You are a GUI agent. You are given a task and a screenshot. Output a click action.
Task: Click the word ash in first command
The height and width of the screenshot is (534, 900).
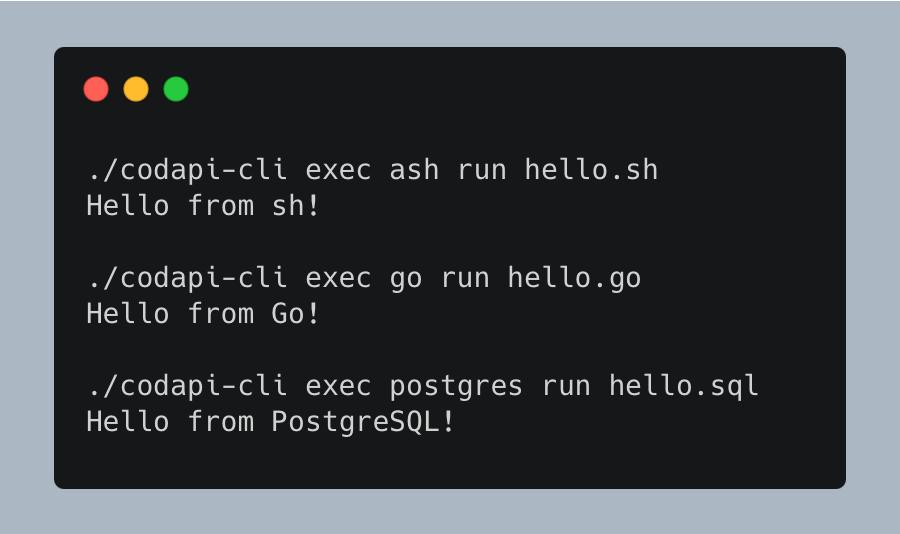414,170
